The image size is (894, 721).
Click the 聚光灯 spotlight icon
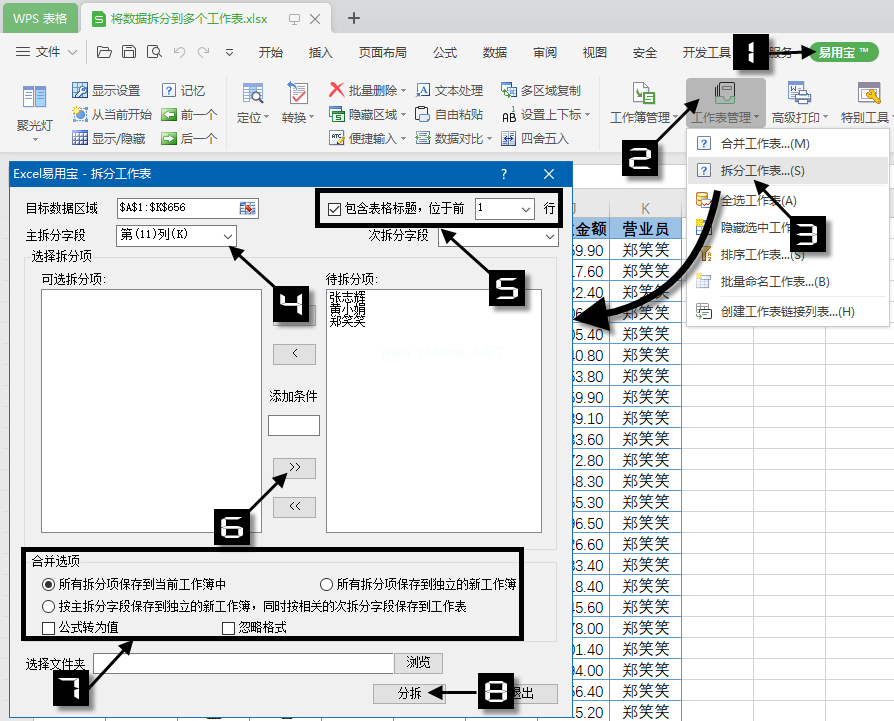click(35, 98)
